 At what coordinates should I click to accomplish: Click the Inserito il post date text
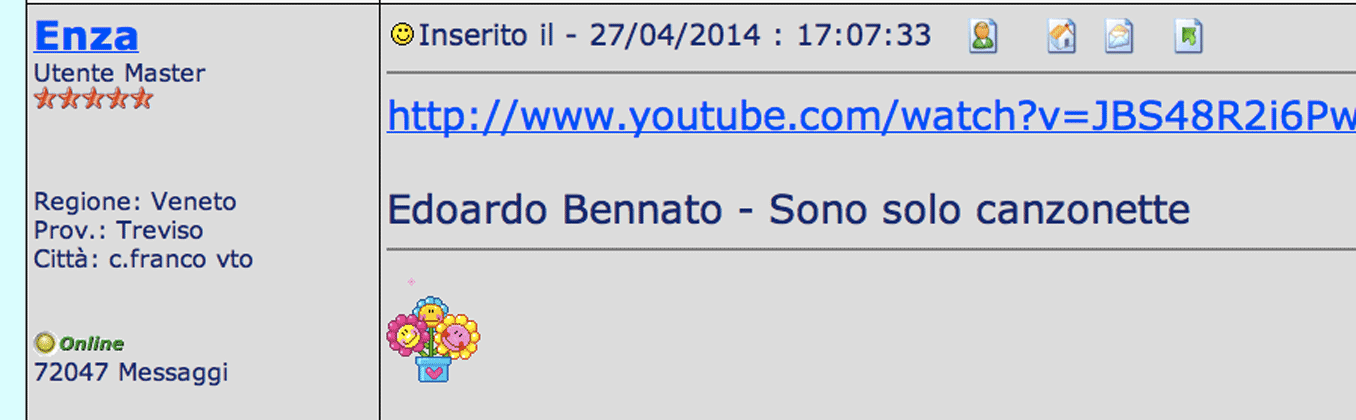[660, 35]
